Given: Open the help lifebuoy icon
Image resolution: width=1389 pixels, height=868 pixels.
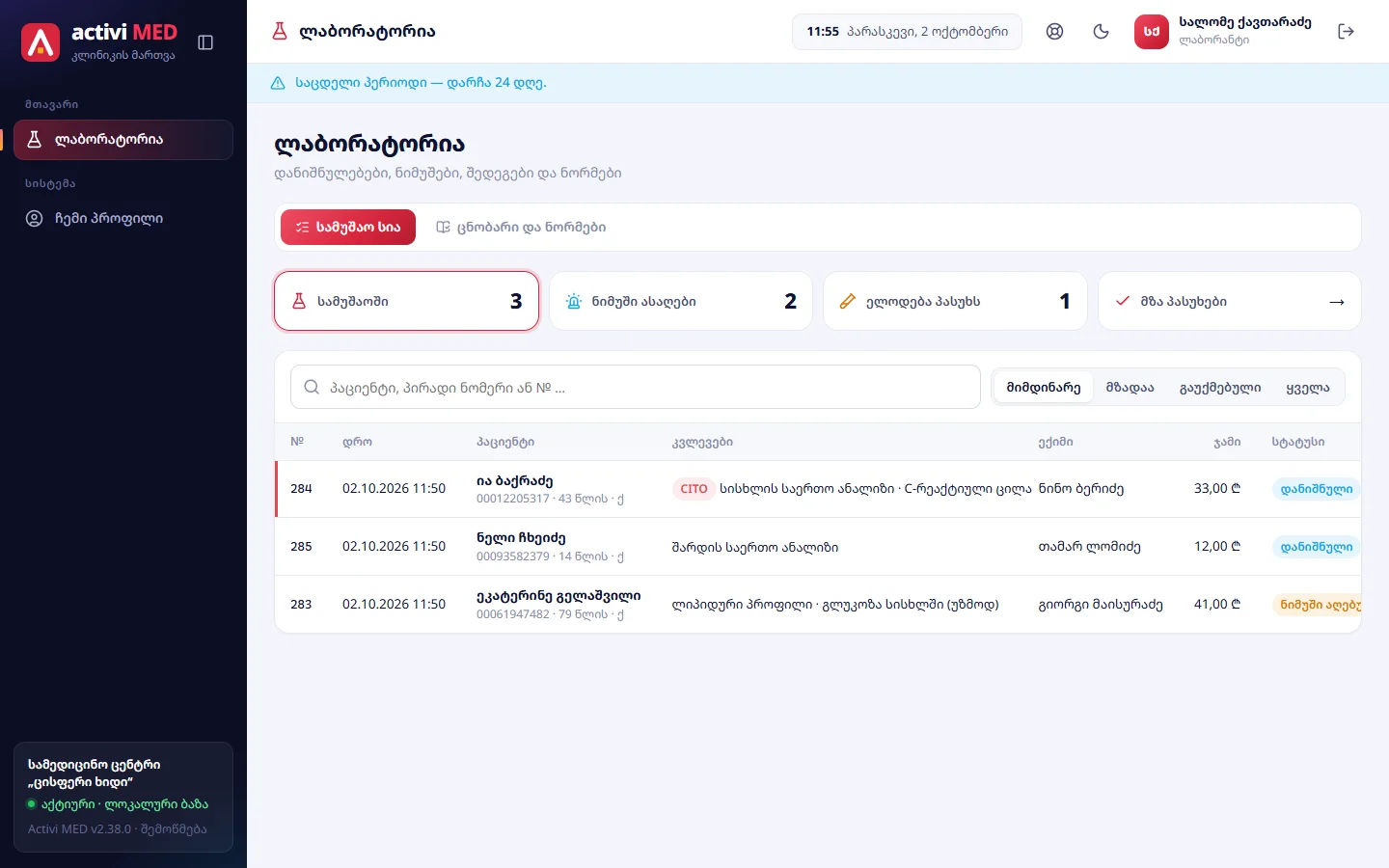Looking at the screenshot, I should point(1055,32).
